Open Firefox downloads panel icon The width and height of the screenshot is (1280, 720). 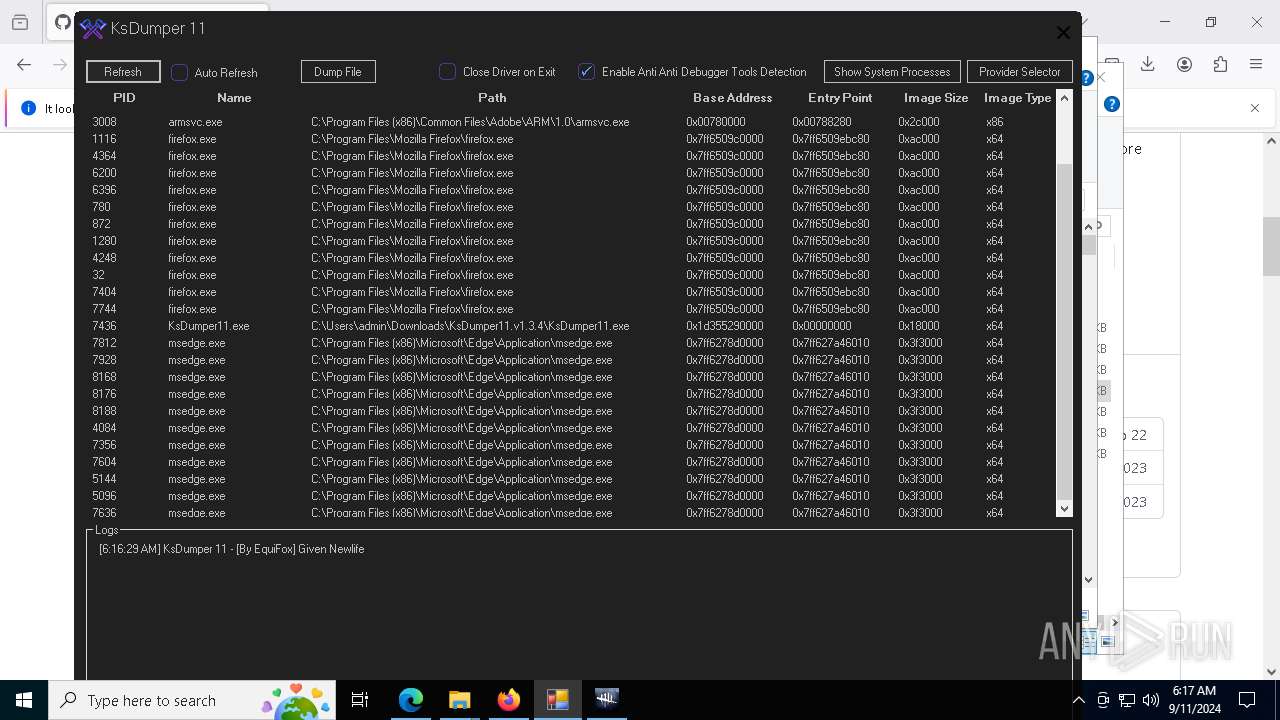1147,64
